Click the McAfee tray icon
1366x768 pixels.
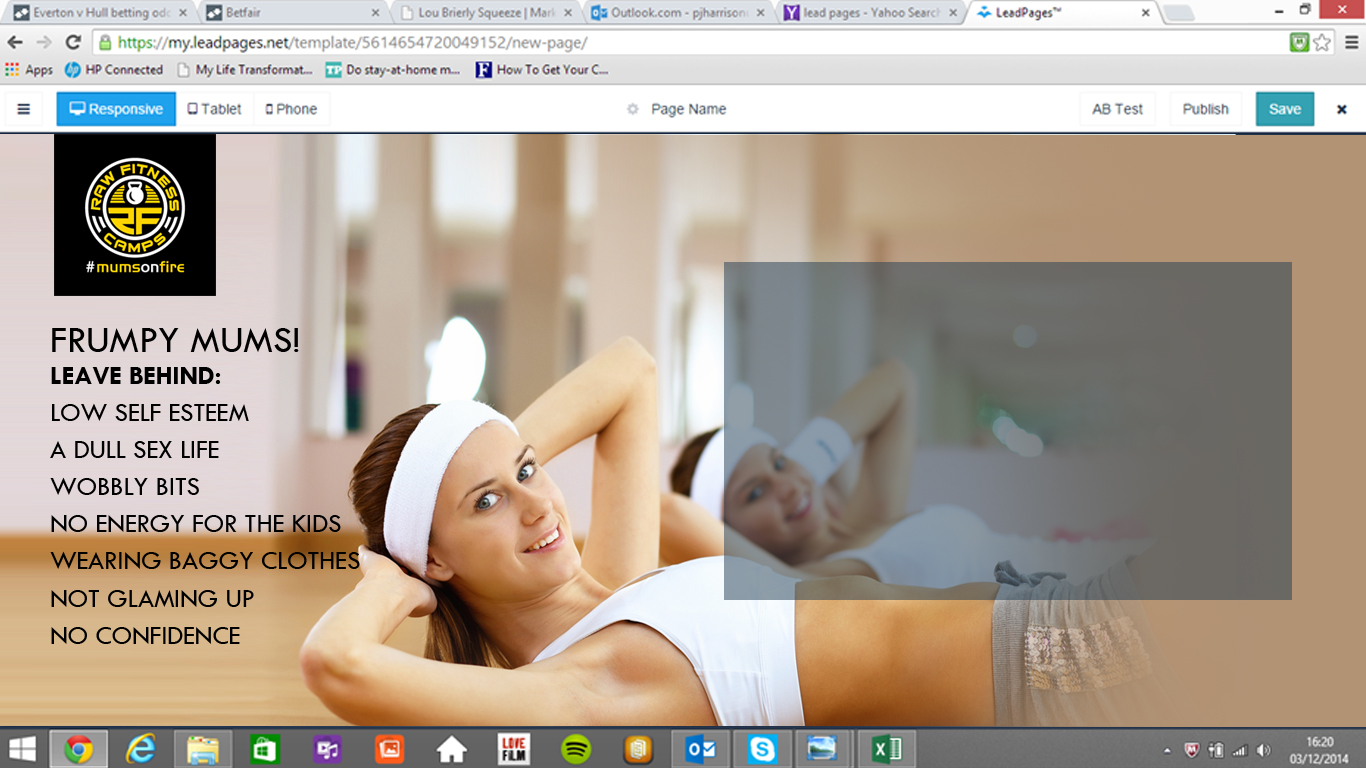1191,750
